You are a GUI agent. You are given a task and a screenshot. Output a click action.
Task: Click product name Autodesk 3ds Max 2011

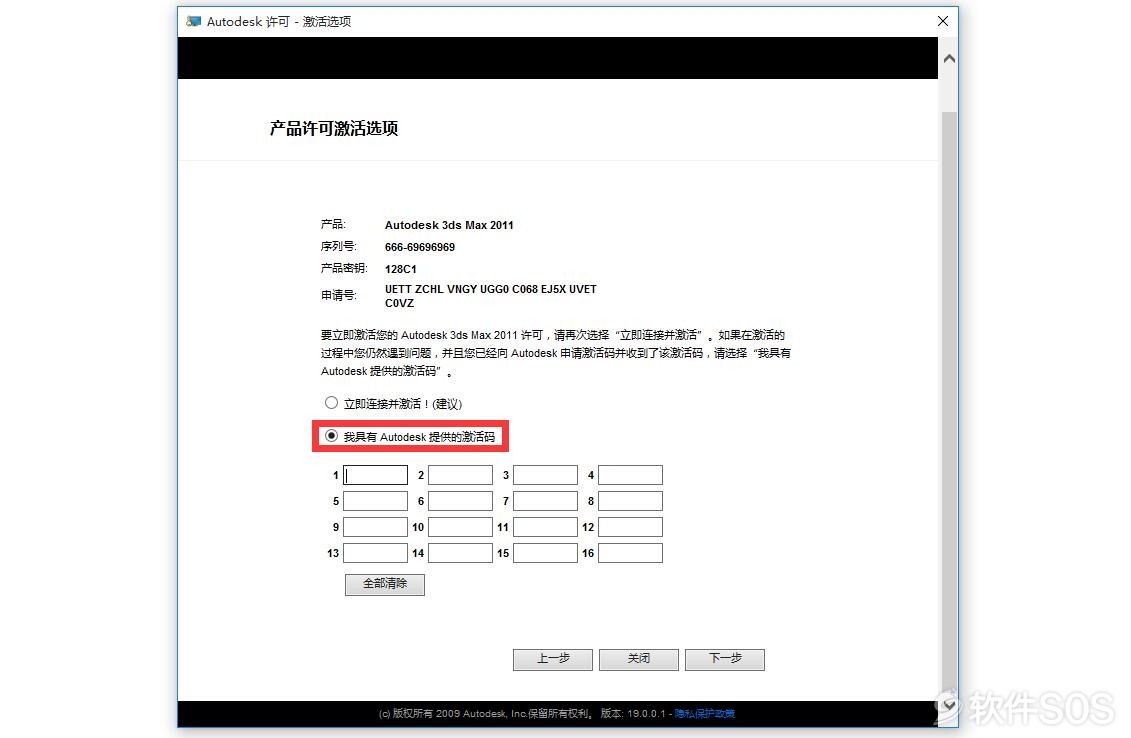(x=449, y=225)
